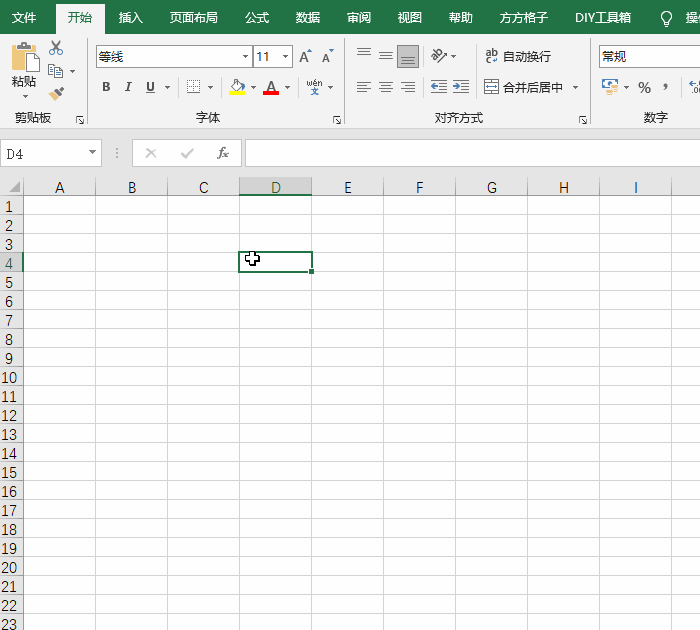The image size is (700, 630).
Task: Open the 常规 number format box
Action: pos(649,56)
